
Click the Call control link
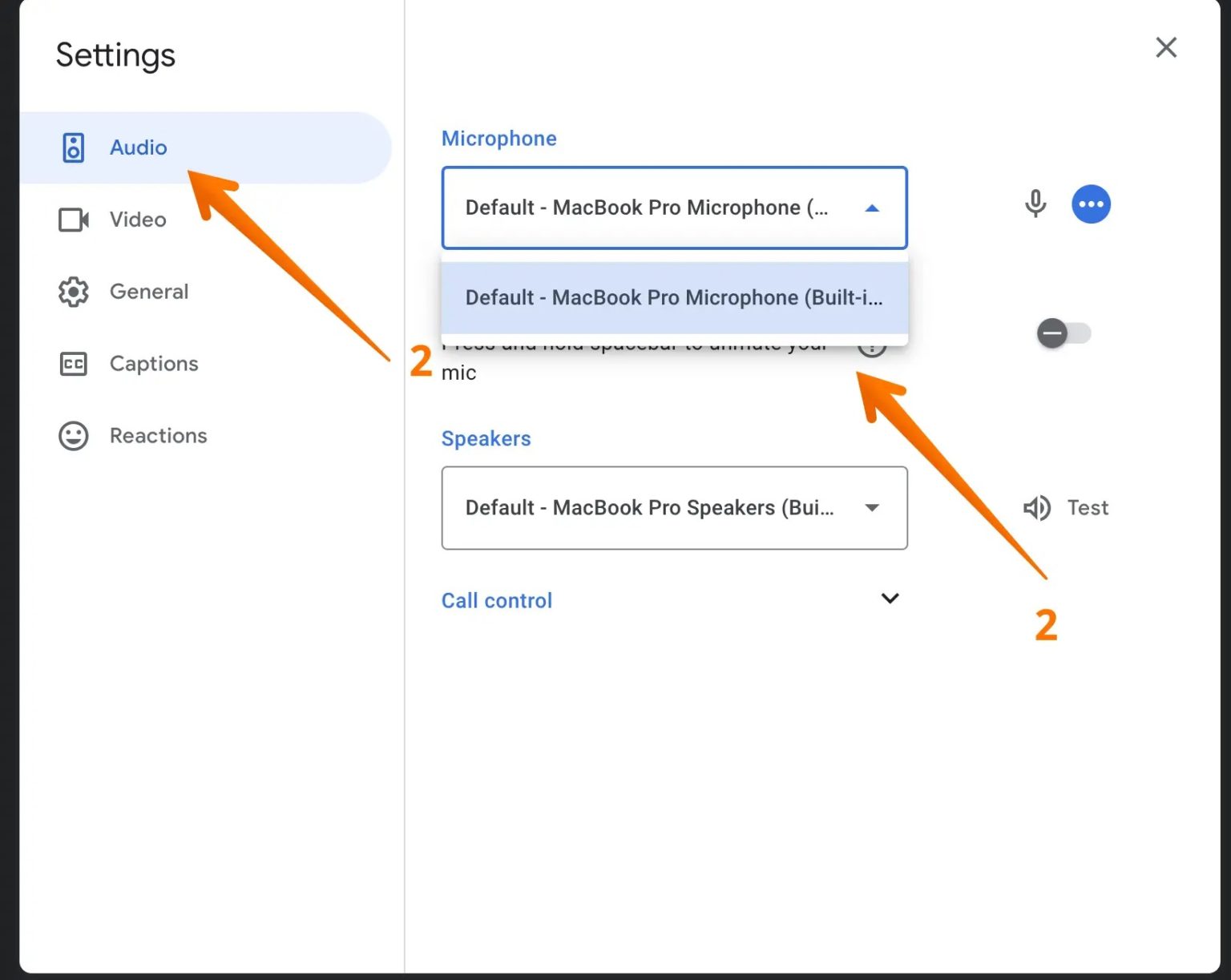[x=497, y=600]
